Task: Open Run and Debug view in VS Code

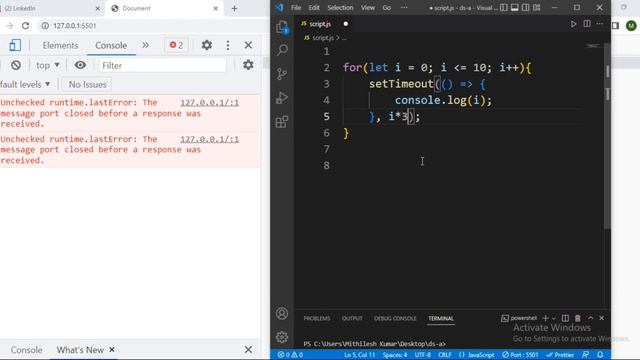Action: click(282, 98)
